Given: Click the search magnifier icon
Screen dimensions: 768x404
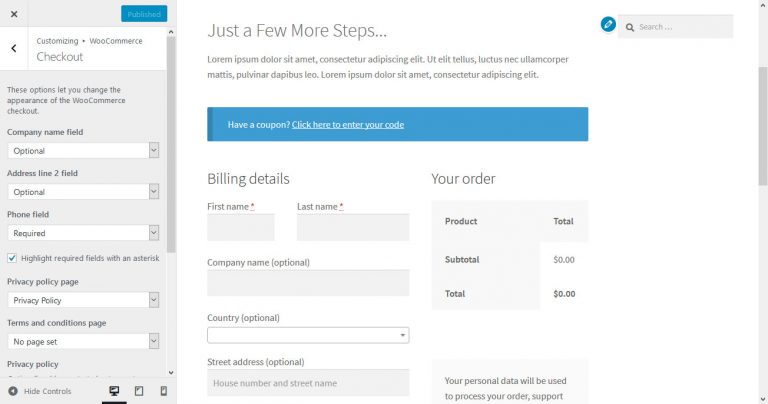Looking at the screenshot, I should click(x=631, y=27).
